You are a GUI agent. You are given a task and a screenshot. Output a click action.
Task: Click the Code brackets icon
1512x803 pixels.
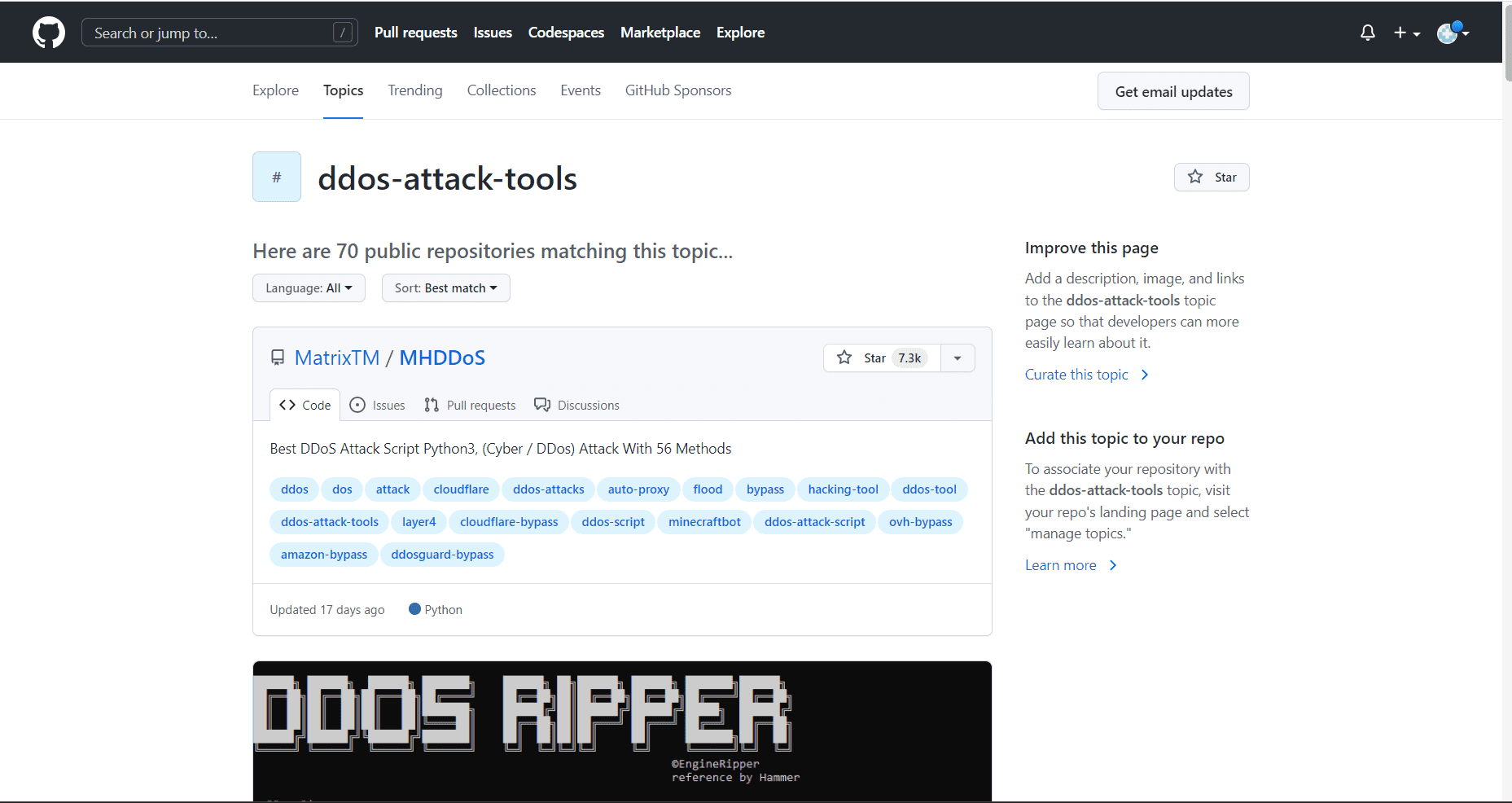287,405
